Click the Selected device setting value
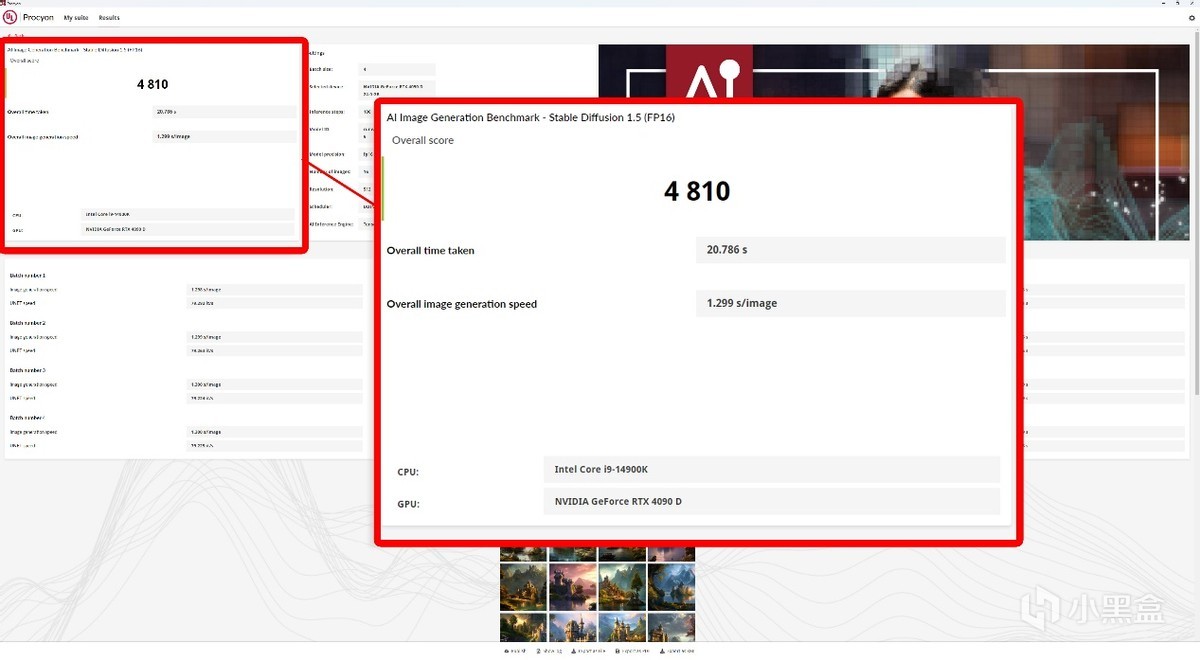The image size is (1200, 660). tap(397, 92)
